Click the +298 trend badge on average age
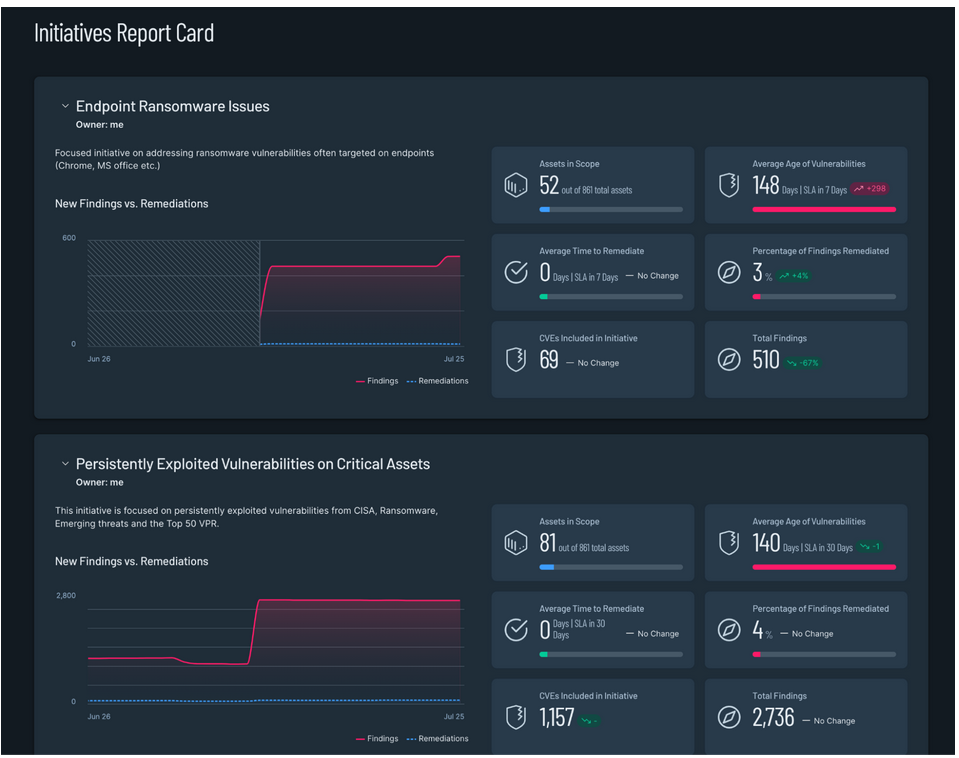This screenshot has width=959, height=758. coord(869,189)
